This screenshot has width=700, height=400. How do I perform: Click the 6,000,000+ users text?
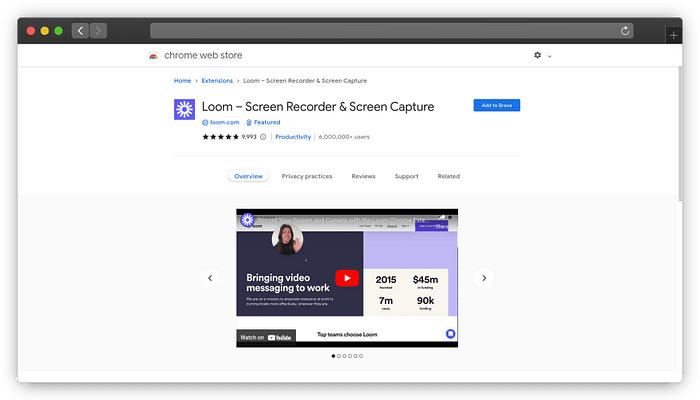(x=344, y=137)
